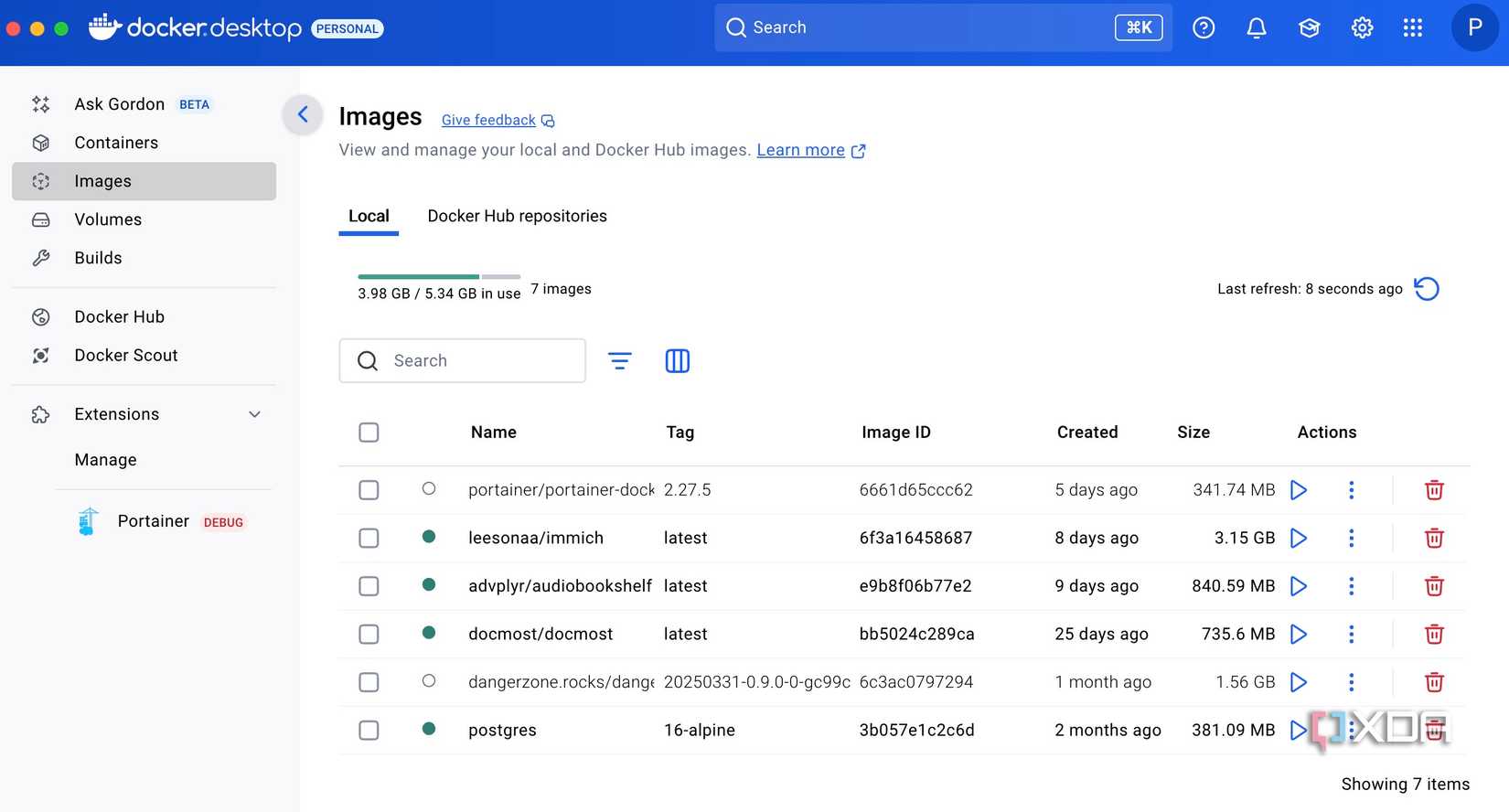Viewport: 1509px width, 812px height.
Task: Toggle the select-all images checkbox
Action: coord(369,433)
